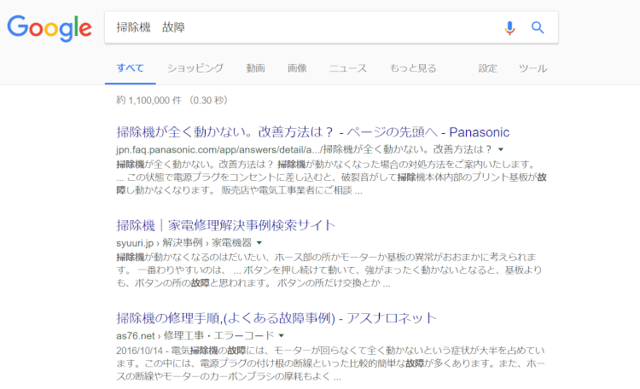Select the すべて tab
640x389 pixels.
130,68
